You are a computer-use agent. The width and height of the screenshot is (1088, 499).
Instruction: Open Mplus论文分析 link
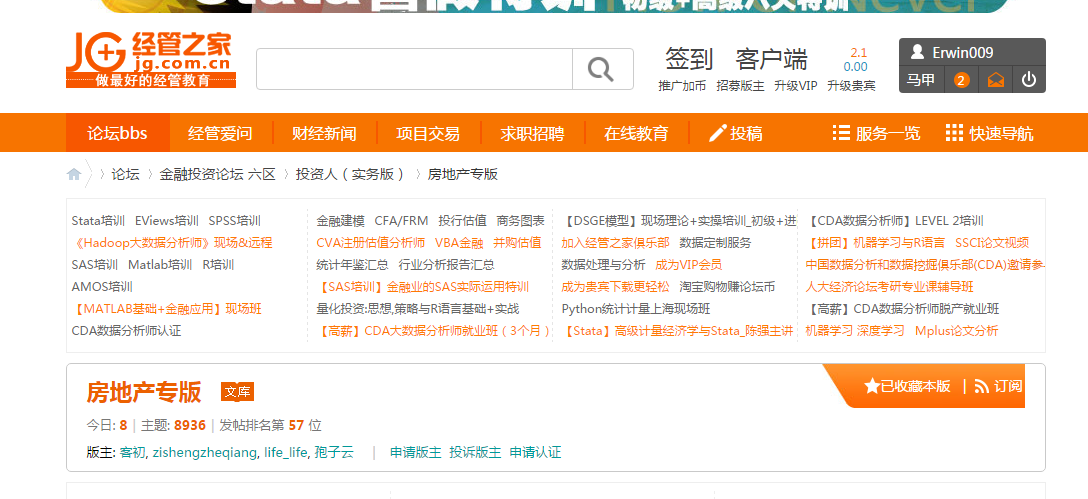957,330
